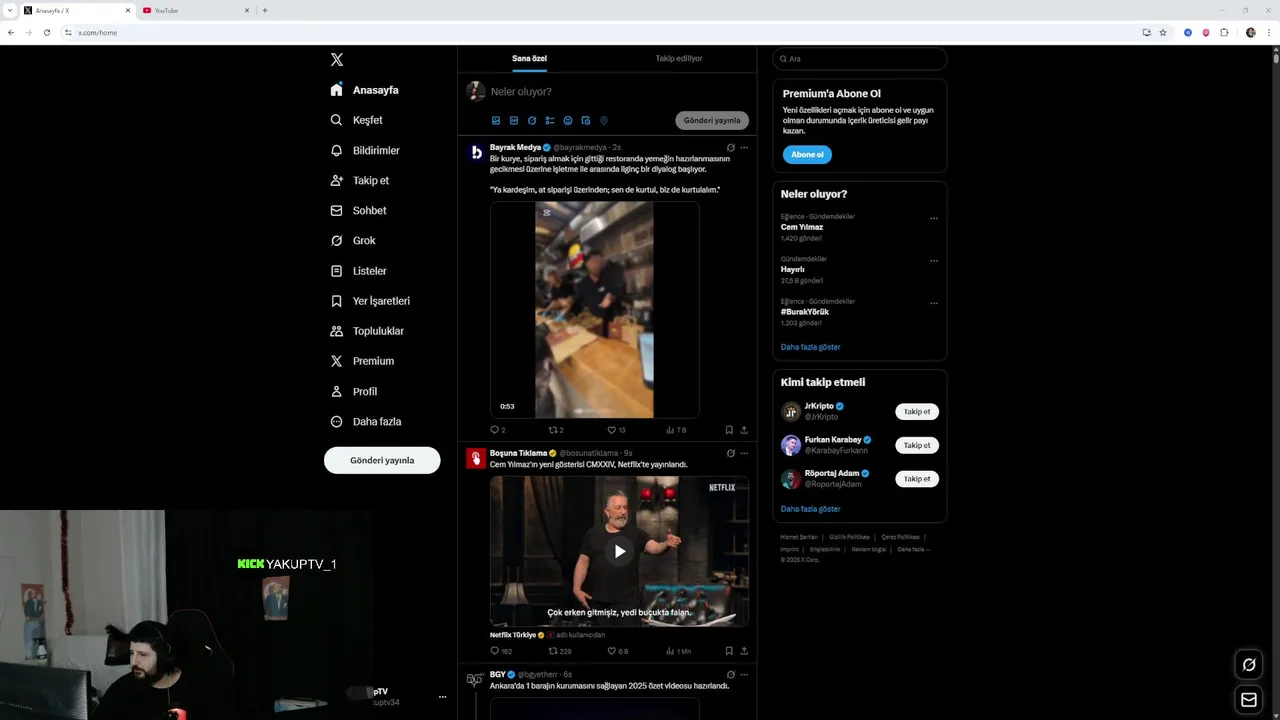Viewport: 1280px width, 720px height.
Task: Like the Bayrak Medya post
Action: pos(612,430)
